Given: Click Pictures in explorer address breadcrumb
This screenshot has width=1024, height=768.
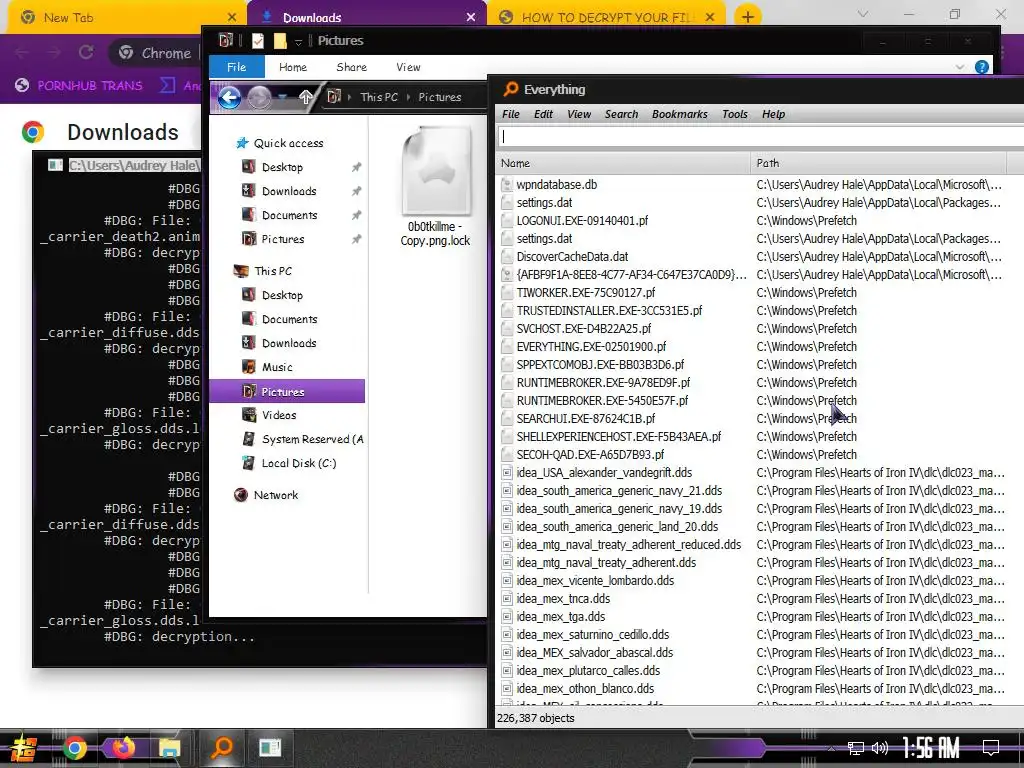Looking at the screenshot, I should click(440, 97).
